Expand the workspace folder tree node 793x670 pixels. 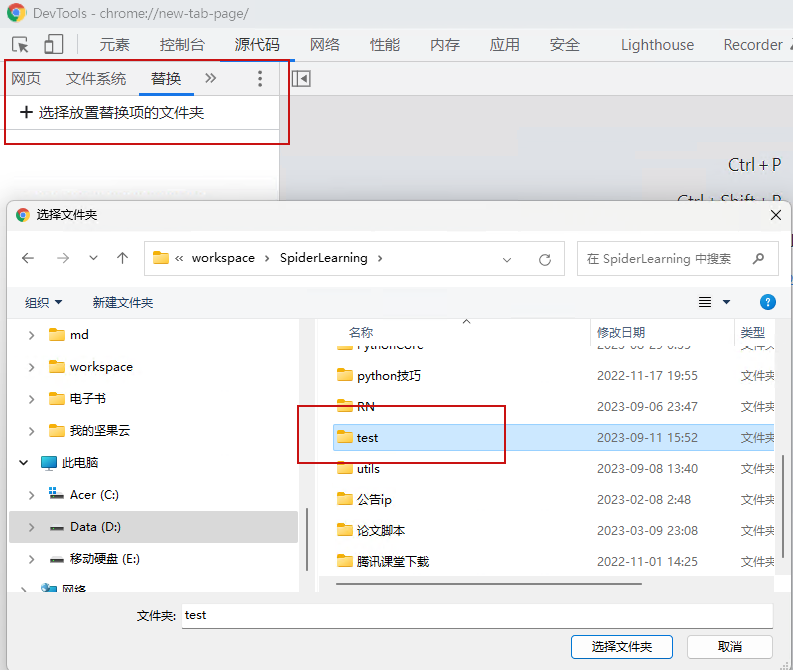pyautogui.click(x=32, y=367)
